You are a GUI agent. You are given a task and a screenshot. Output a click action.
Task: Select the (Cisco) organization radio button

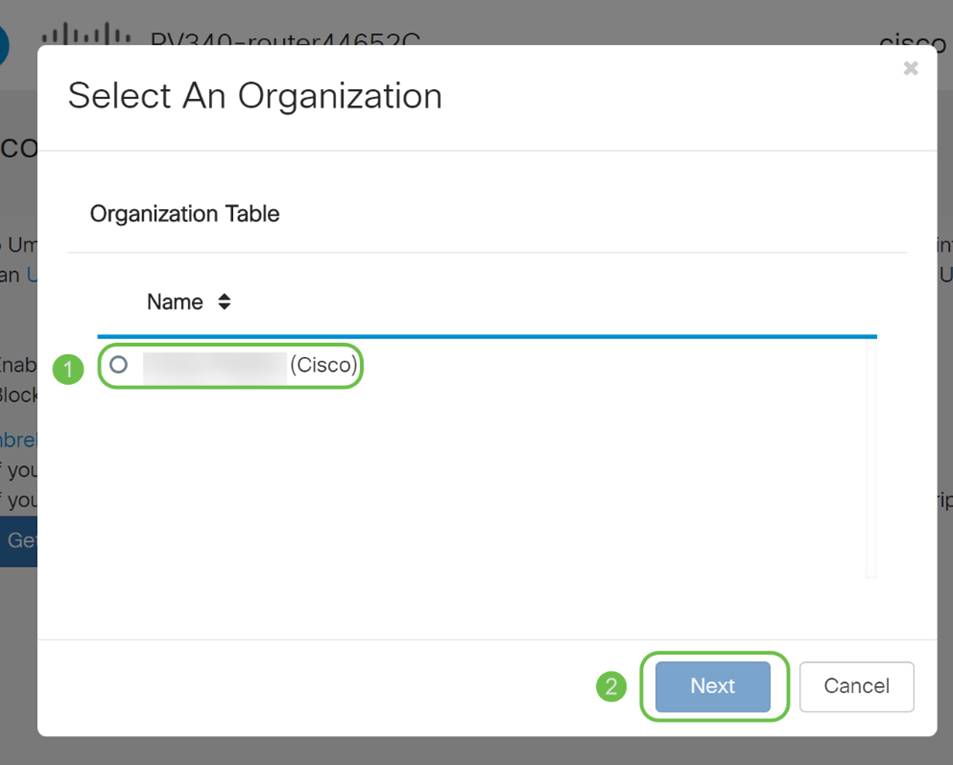(119, 365)
